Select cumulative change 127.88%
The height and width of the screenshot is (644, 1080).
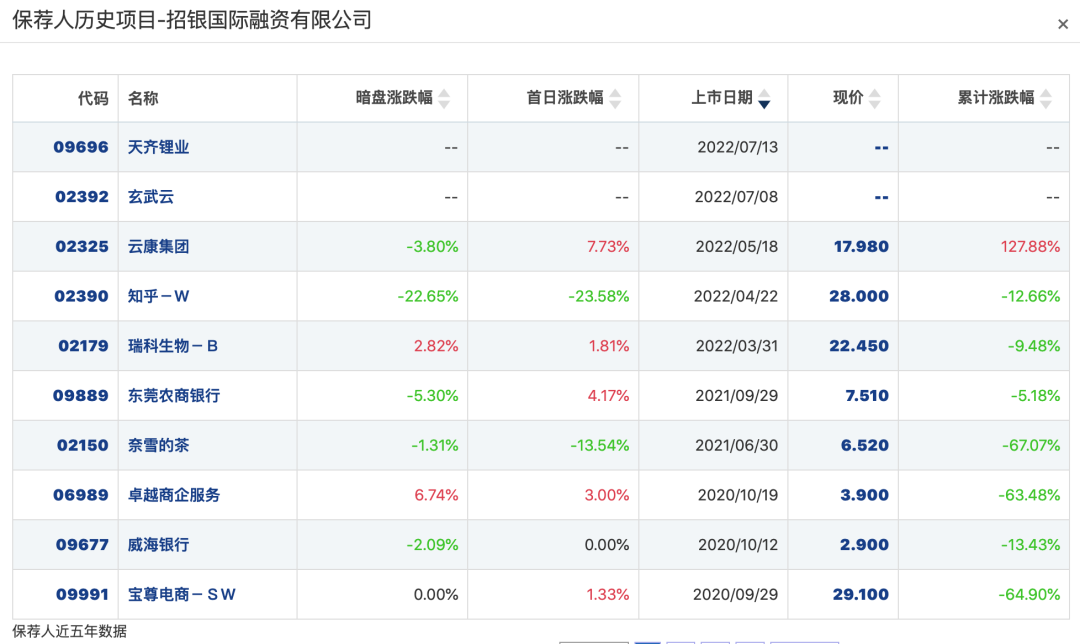[x=1030, y=247]
